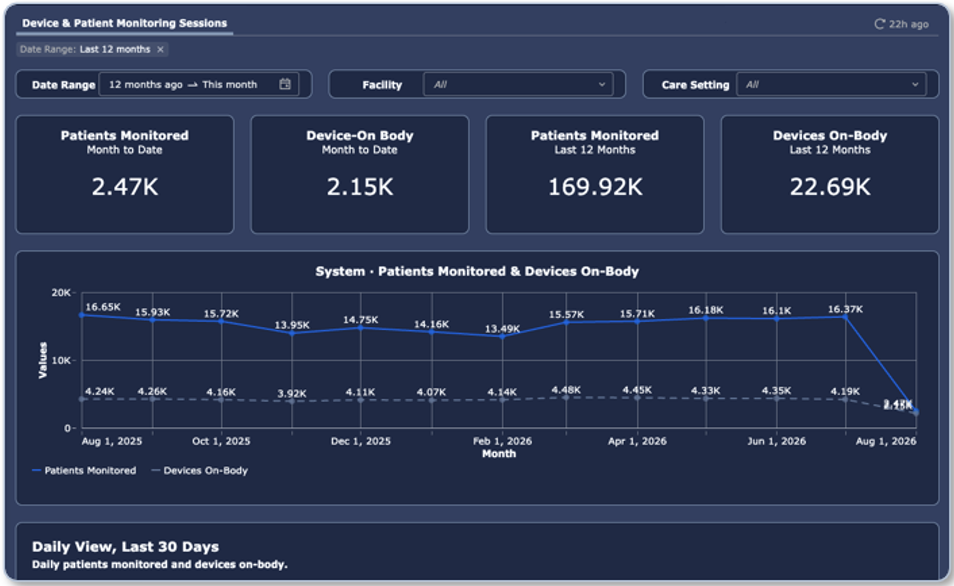Open the calendar icon in Date Range
Screen dimensions: 954x586
(x=285, y=84)
